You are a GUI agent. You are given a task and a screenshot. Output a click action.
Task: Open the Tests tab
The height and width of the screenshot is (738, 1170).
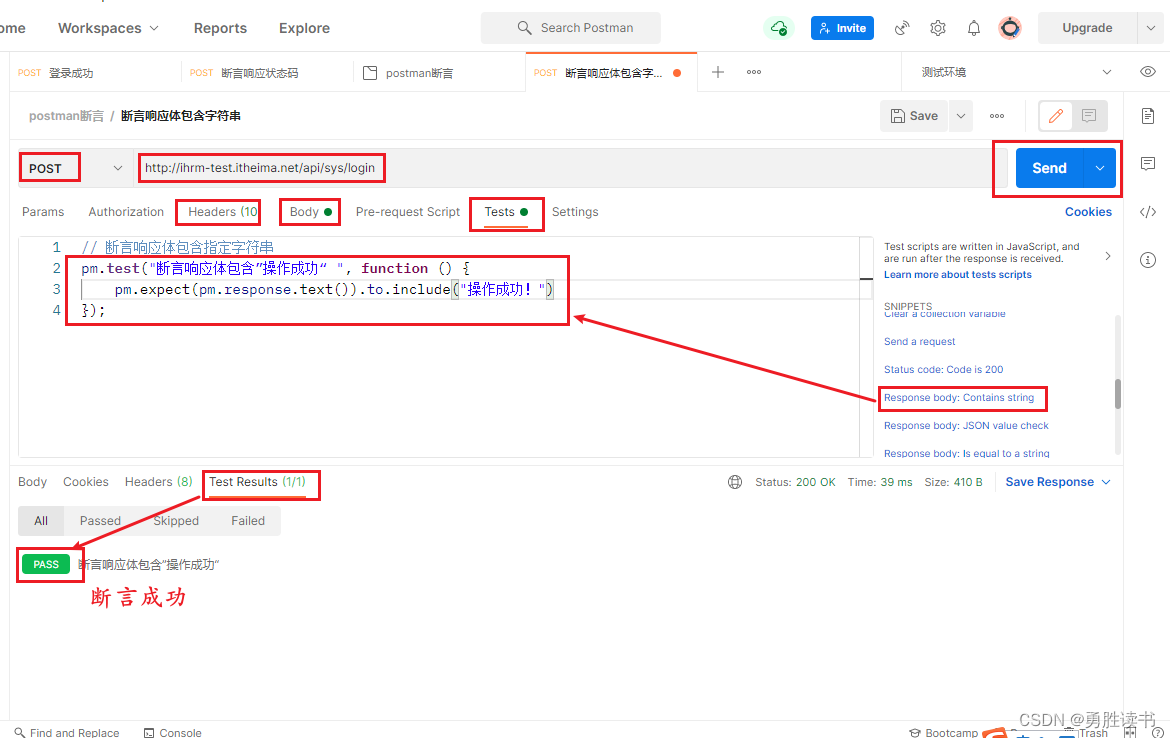506,212
